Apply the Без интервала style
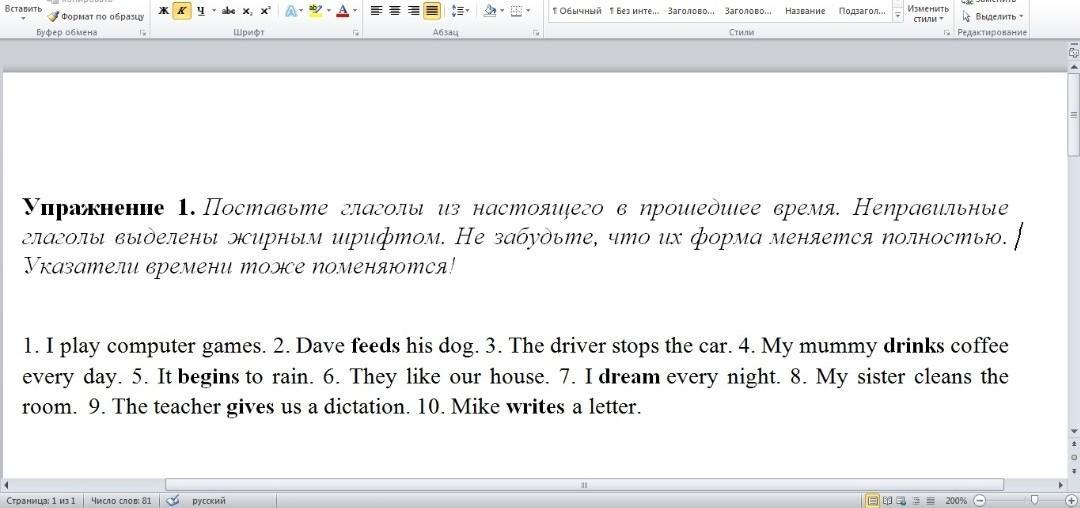The width and height of the screenshot is (1080, 508). pos(634,11)
